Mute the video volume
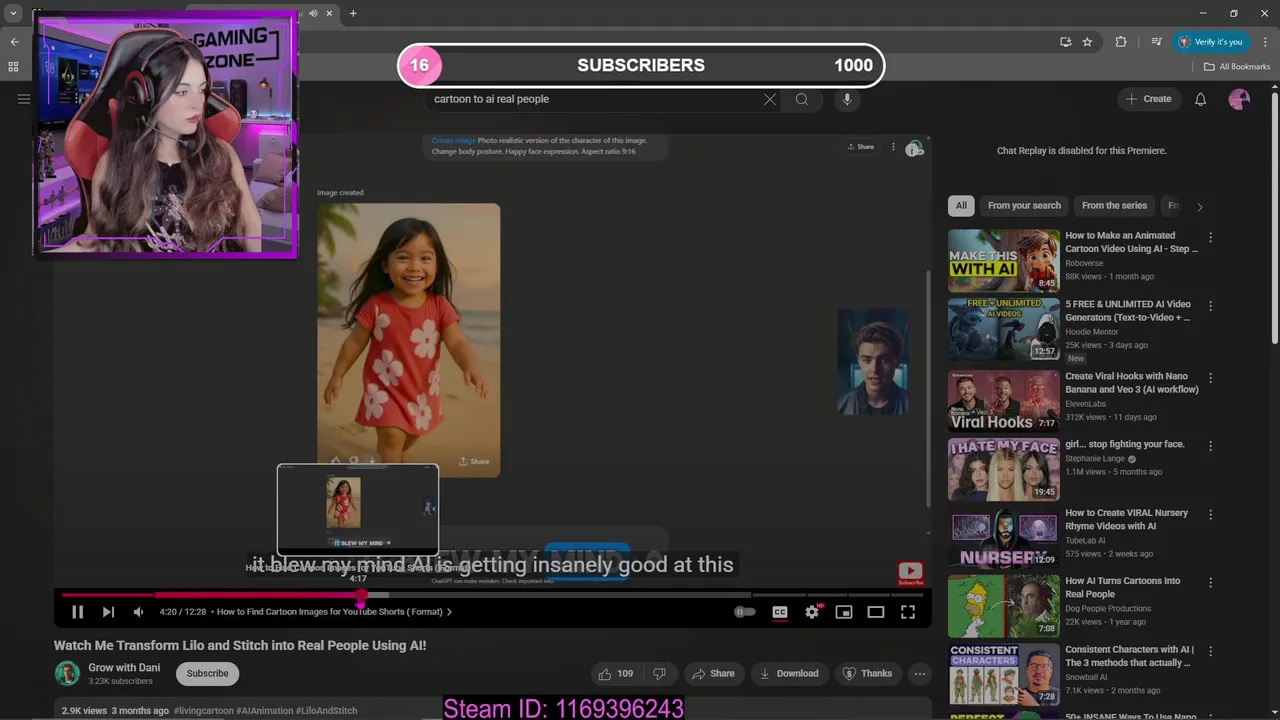This screenshot has width=1280, height=720. 139,612
